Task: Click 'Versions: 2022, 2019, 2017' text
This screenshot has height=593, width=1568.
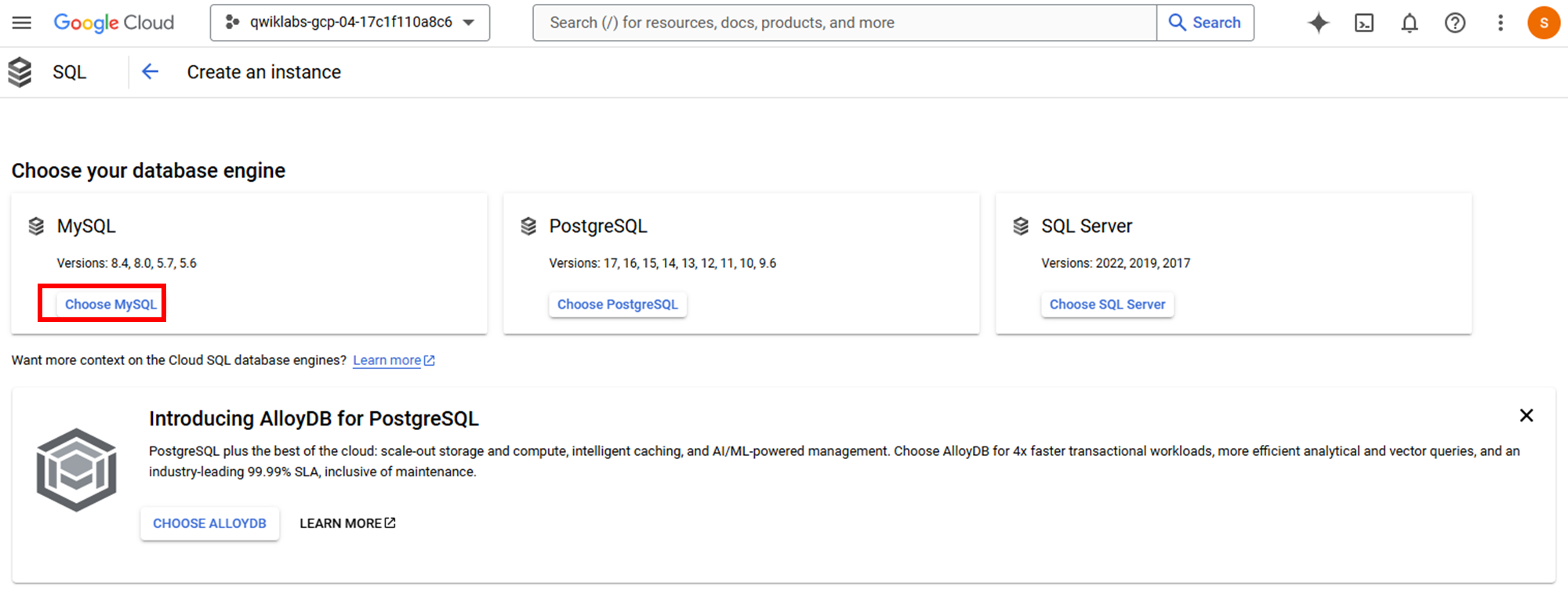Action: (1116, 263)
